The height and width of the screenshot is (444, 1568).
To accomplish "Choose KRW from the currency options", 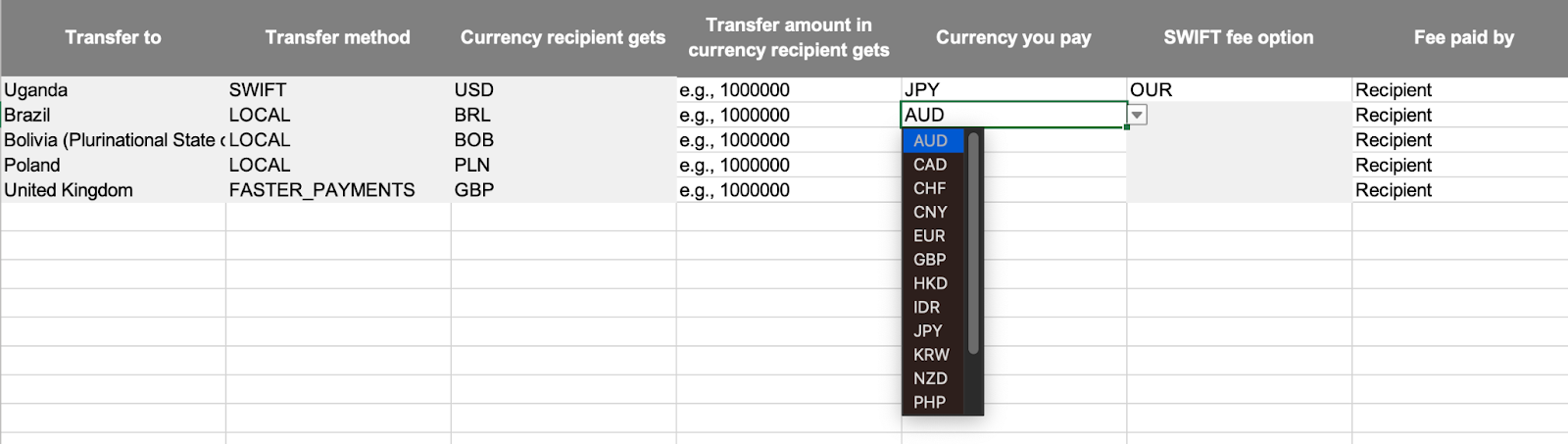I will [x=933, y=355].
